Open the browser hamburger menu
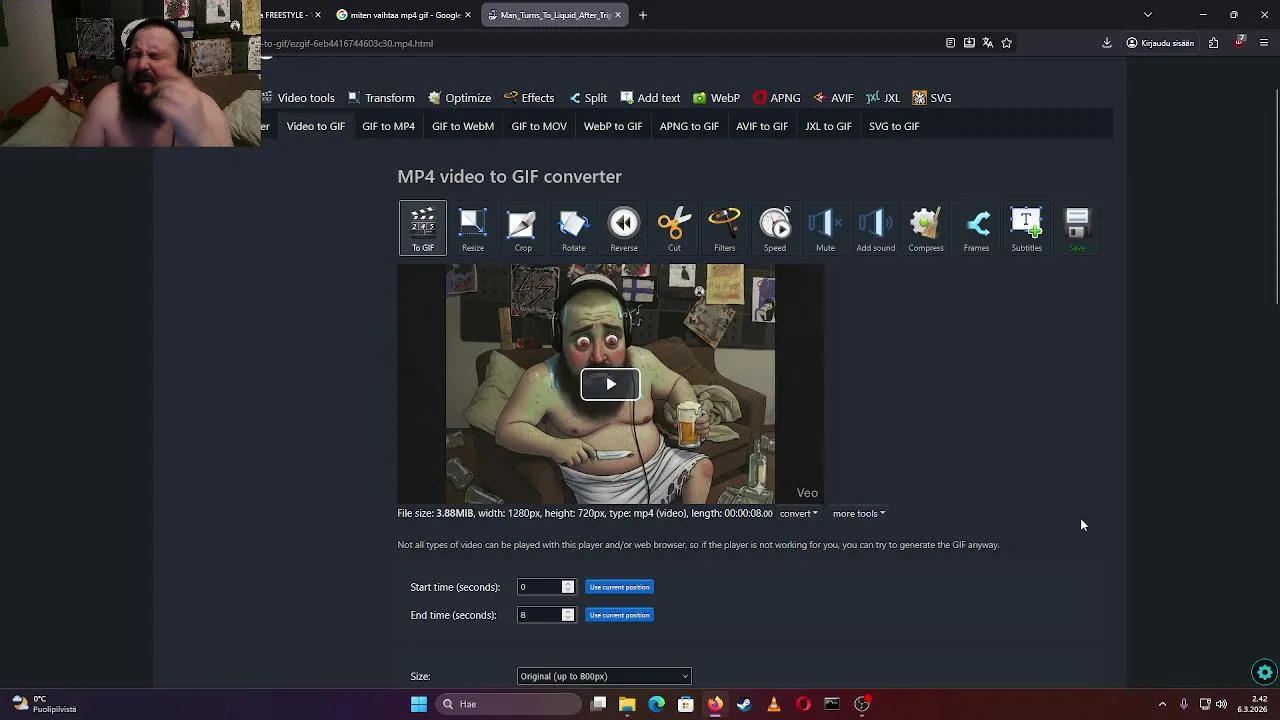The image size is (1280, 720). (x=1264, y=43)
